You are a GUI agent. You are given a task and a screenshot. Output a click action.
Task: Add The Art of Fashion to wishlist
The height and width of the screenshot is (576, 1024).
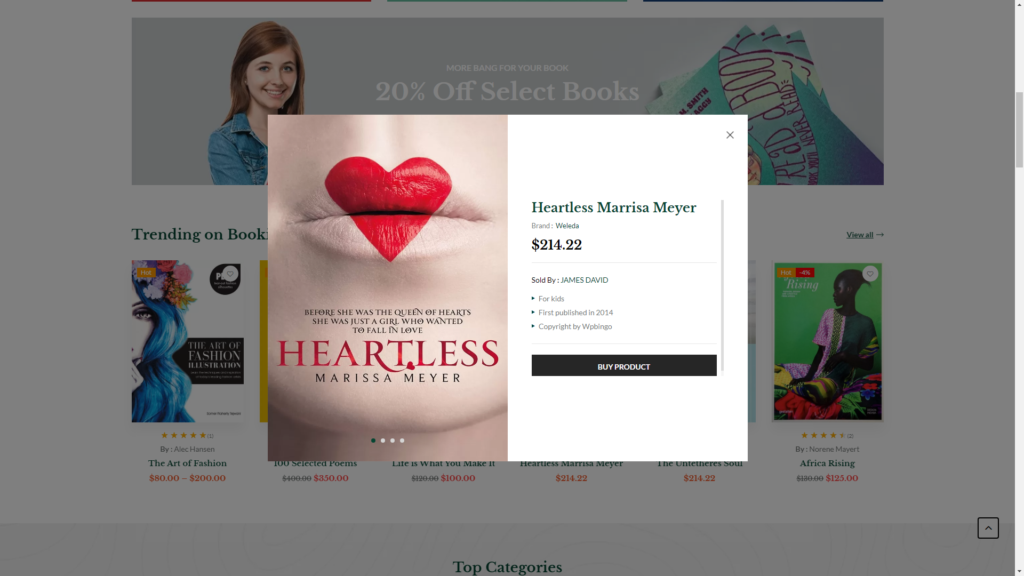coord(229,274)
